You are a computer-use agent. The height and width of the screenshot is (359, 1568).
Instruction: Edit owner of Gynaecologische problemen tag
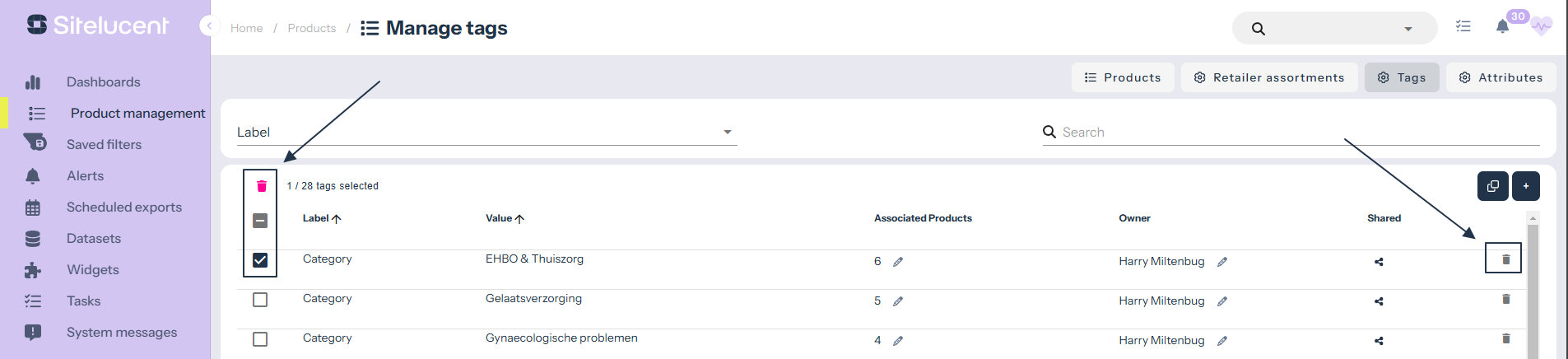tap(1222, 341)
